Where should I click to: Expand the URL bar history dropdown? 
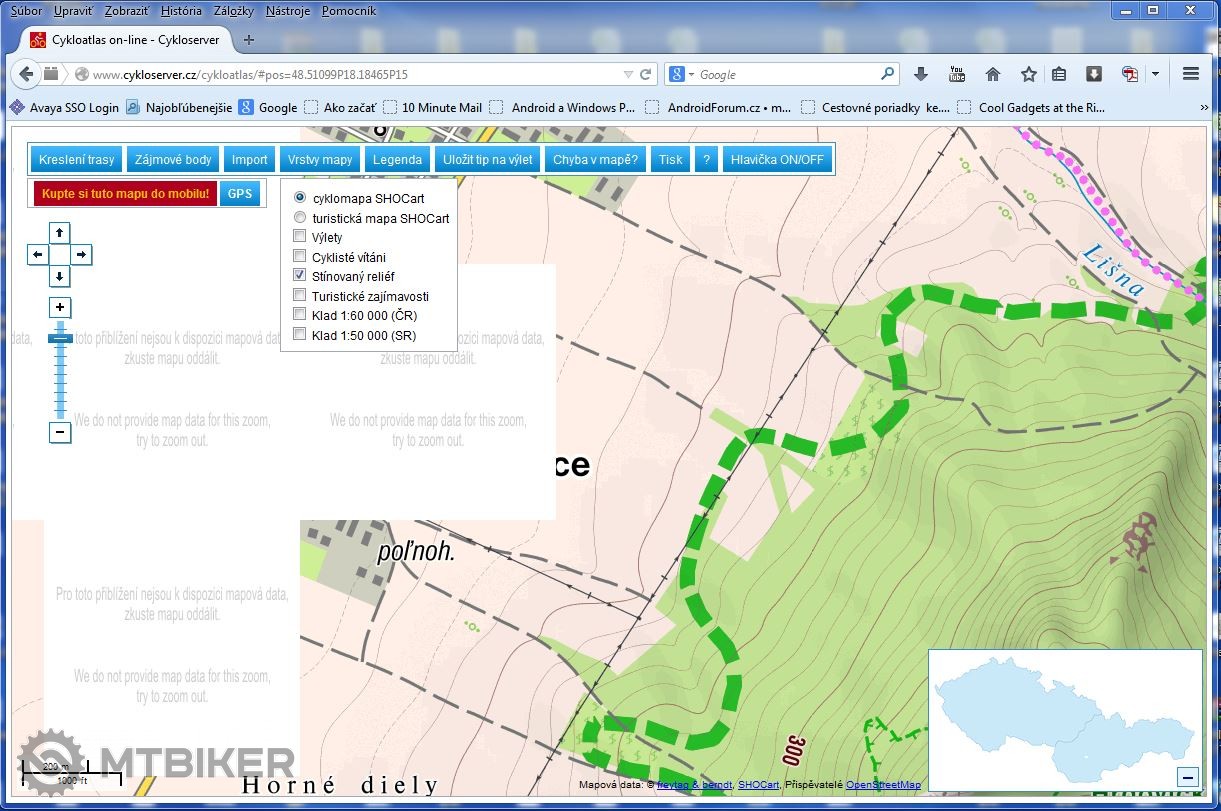628,74
